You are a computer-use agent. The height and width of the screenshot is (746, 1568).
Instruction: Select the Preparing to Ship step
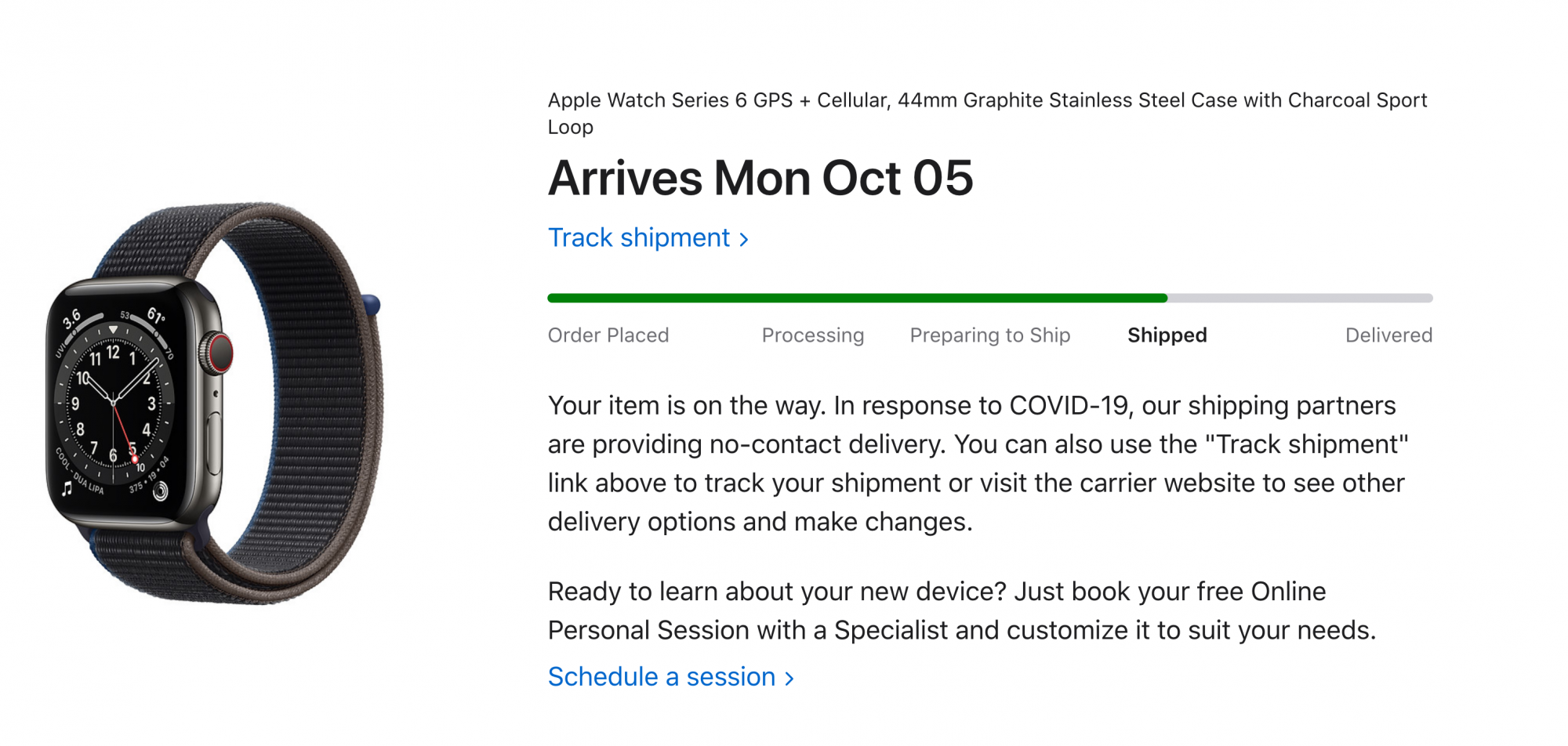tap(990, 335)
